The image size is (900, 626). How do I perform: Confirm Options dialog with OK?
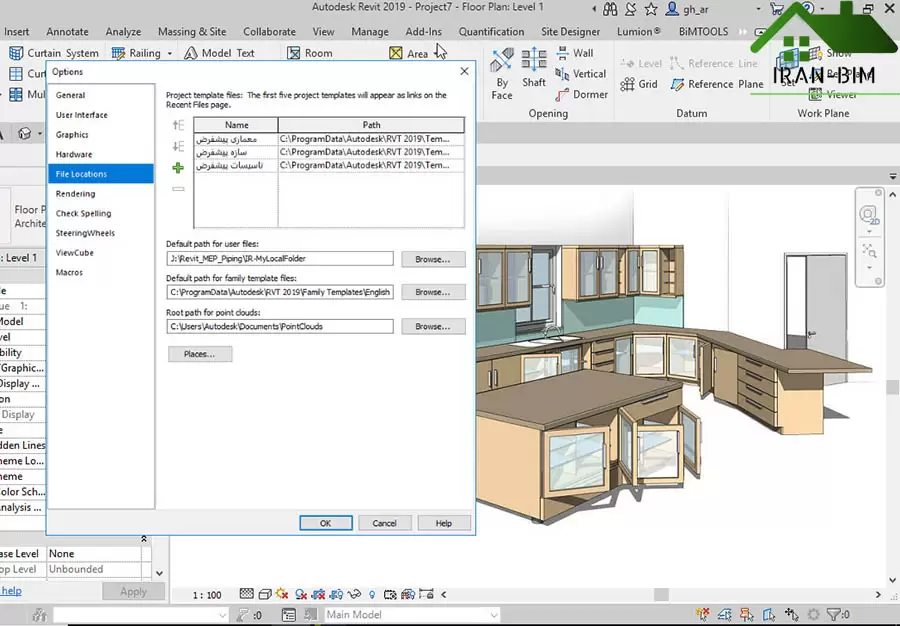325,523
